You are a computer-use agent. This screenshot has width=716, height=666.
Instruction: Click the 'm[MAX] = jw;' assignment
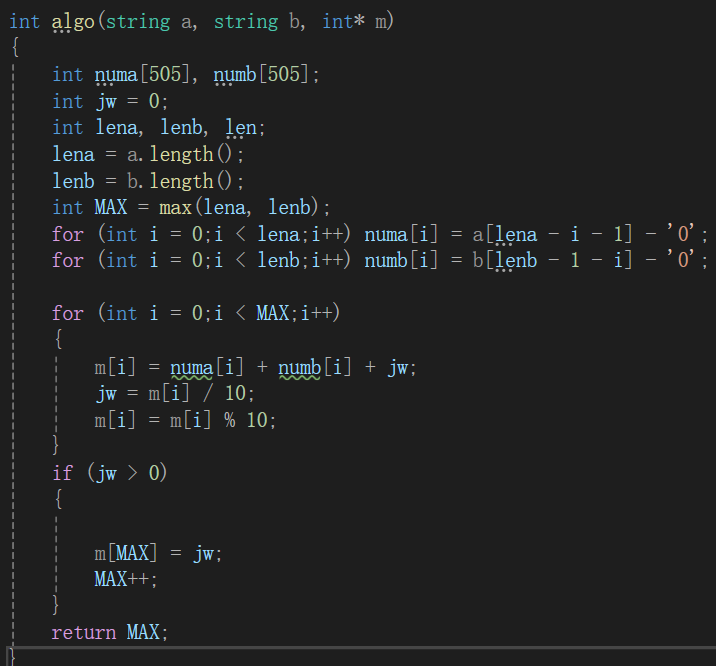(x=158, y=554)
